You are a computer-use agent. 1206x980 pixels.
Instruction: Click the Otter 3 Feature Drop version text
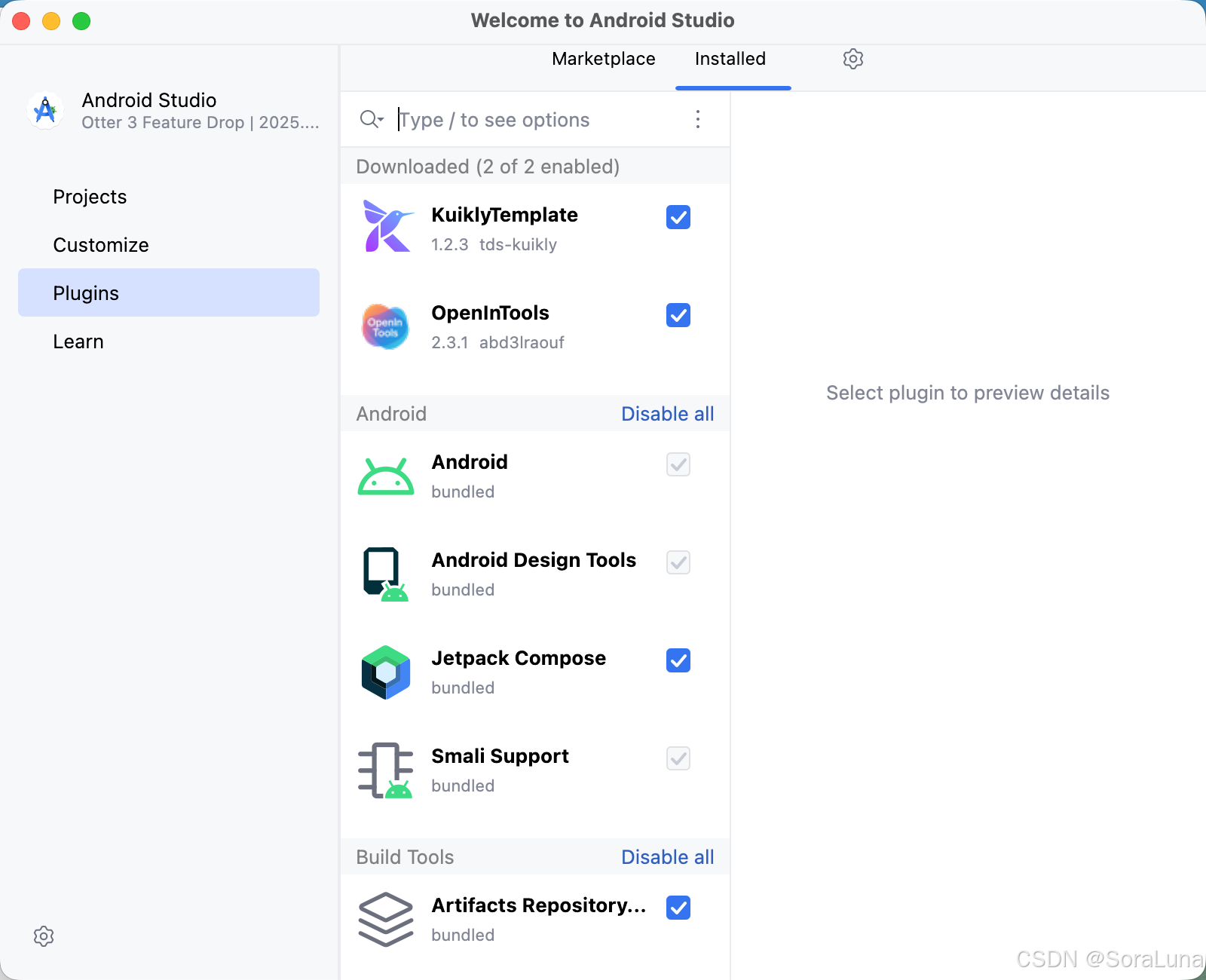(200, 123)
